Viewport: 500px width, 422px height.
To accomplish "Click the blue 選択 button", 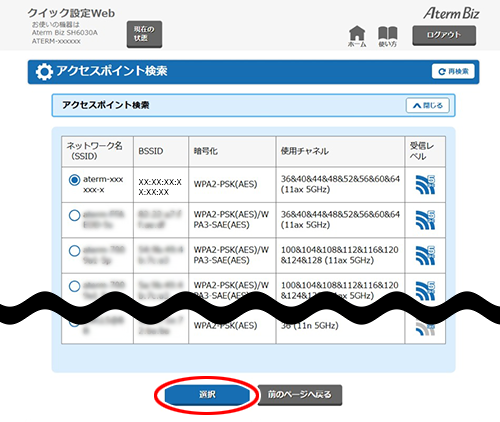I will click(x=207, y=395).
